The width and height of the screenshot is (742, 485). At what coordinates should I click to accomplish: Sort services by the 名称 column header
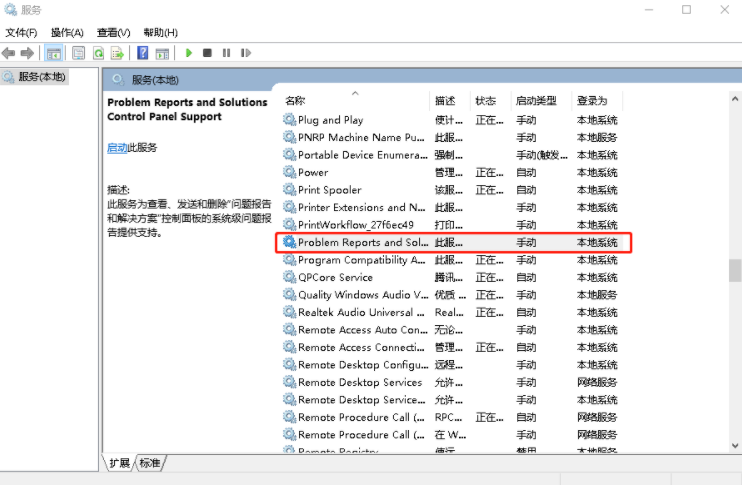pyautogui.click(x=295, y=101)
